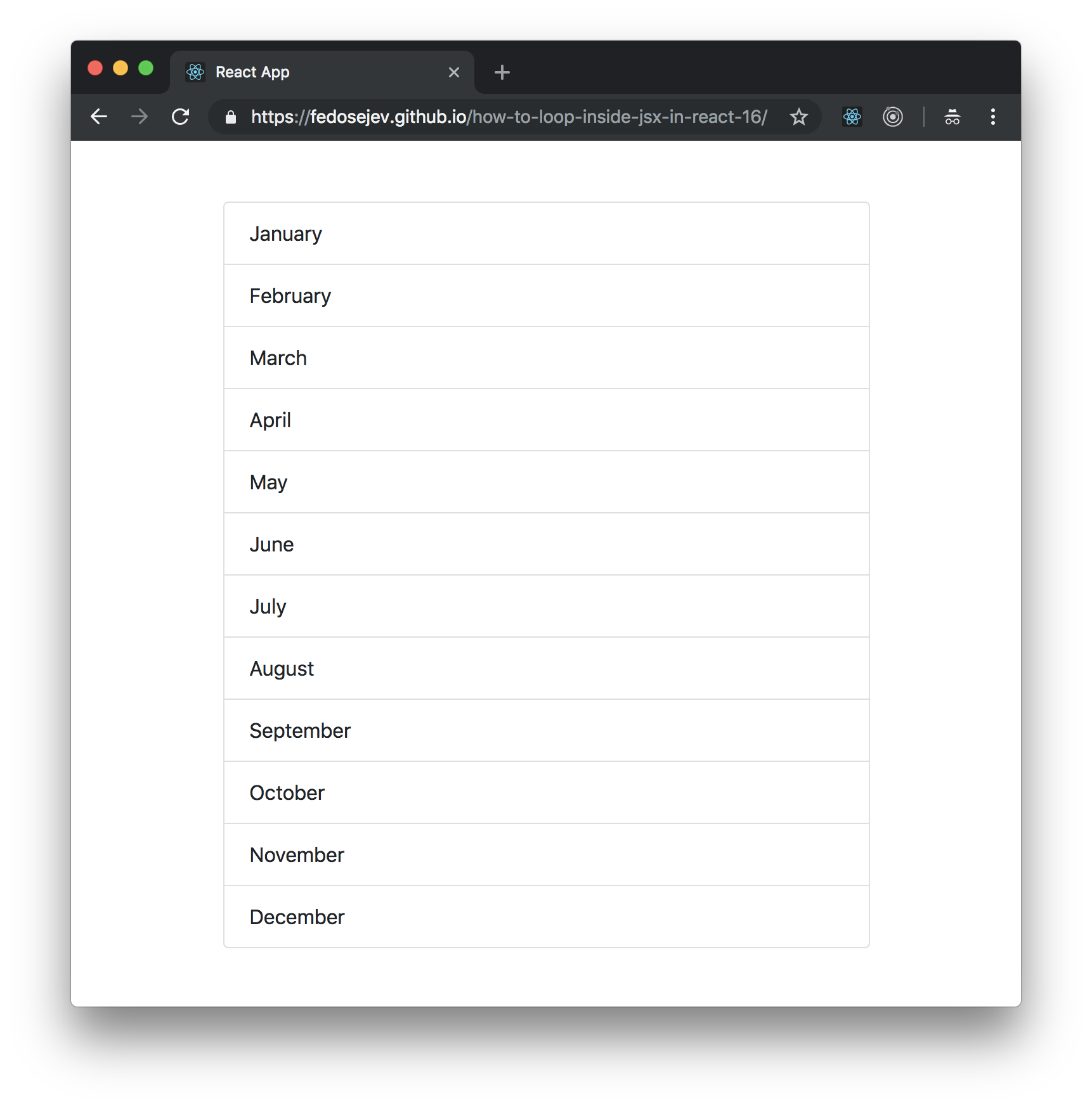The width and height of the screenshot is (1092, 1108).
Task: Click the address bar URL
Action: (x=507, y=117)
